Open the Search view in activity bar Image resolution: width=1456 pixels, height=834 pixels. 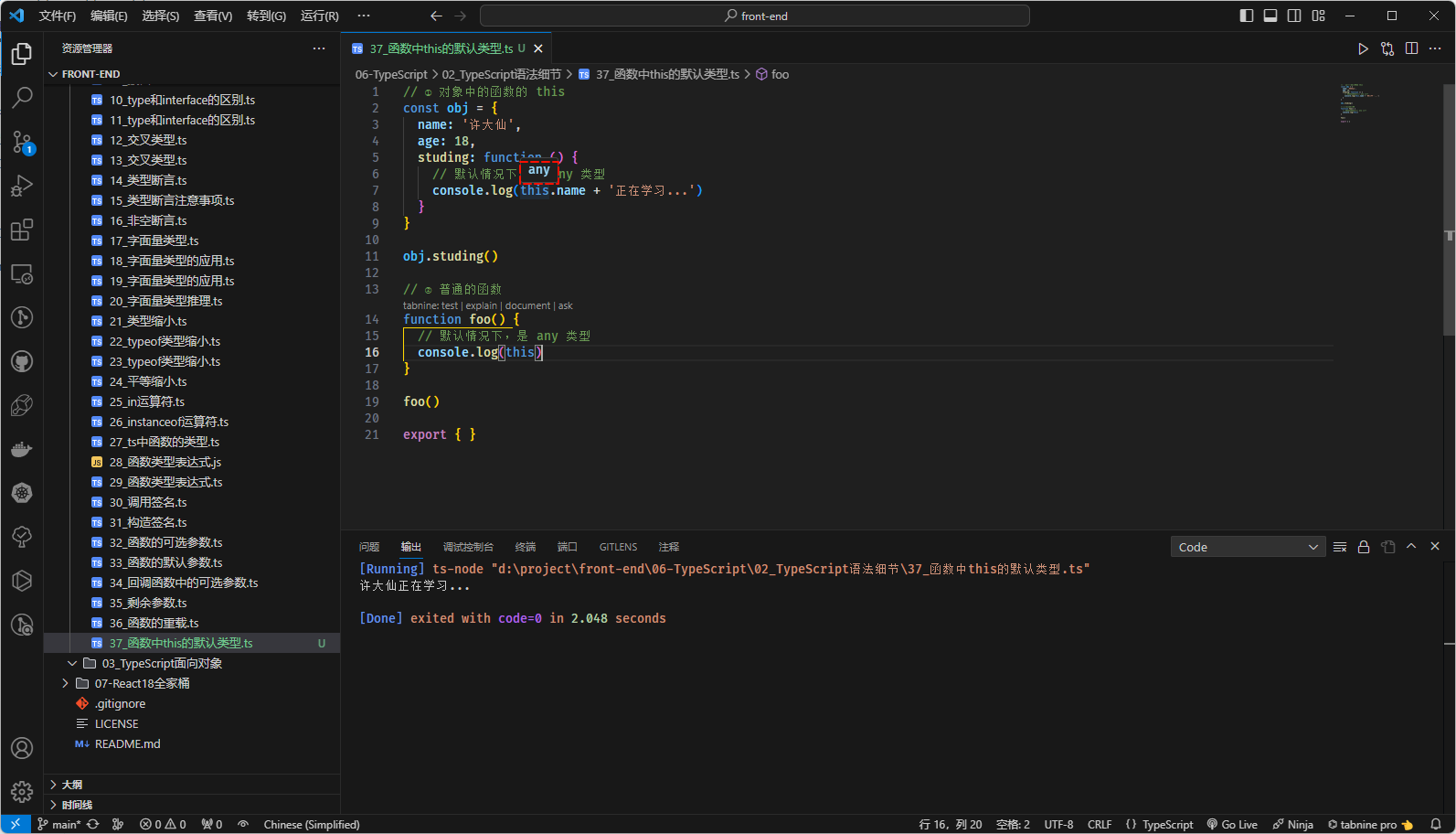pyautogui.click(x=22, y=97)
